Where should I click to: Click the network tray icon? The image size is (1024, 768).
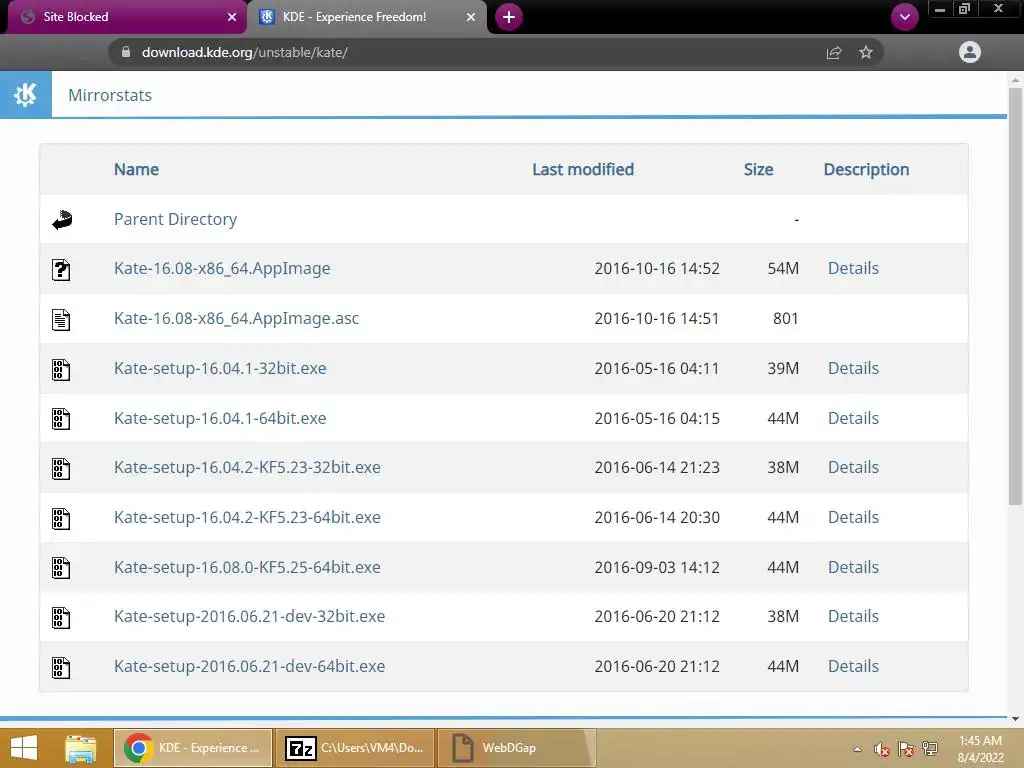pos(930,748)
